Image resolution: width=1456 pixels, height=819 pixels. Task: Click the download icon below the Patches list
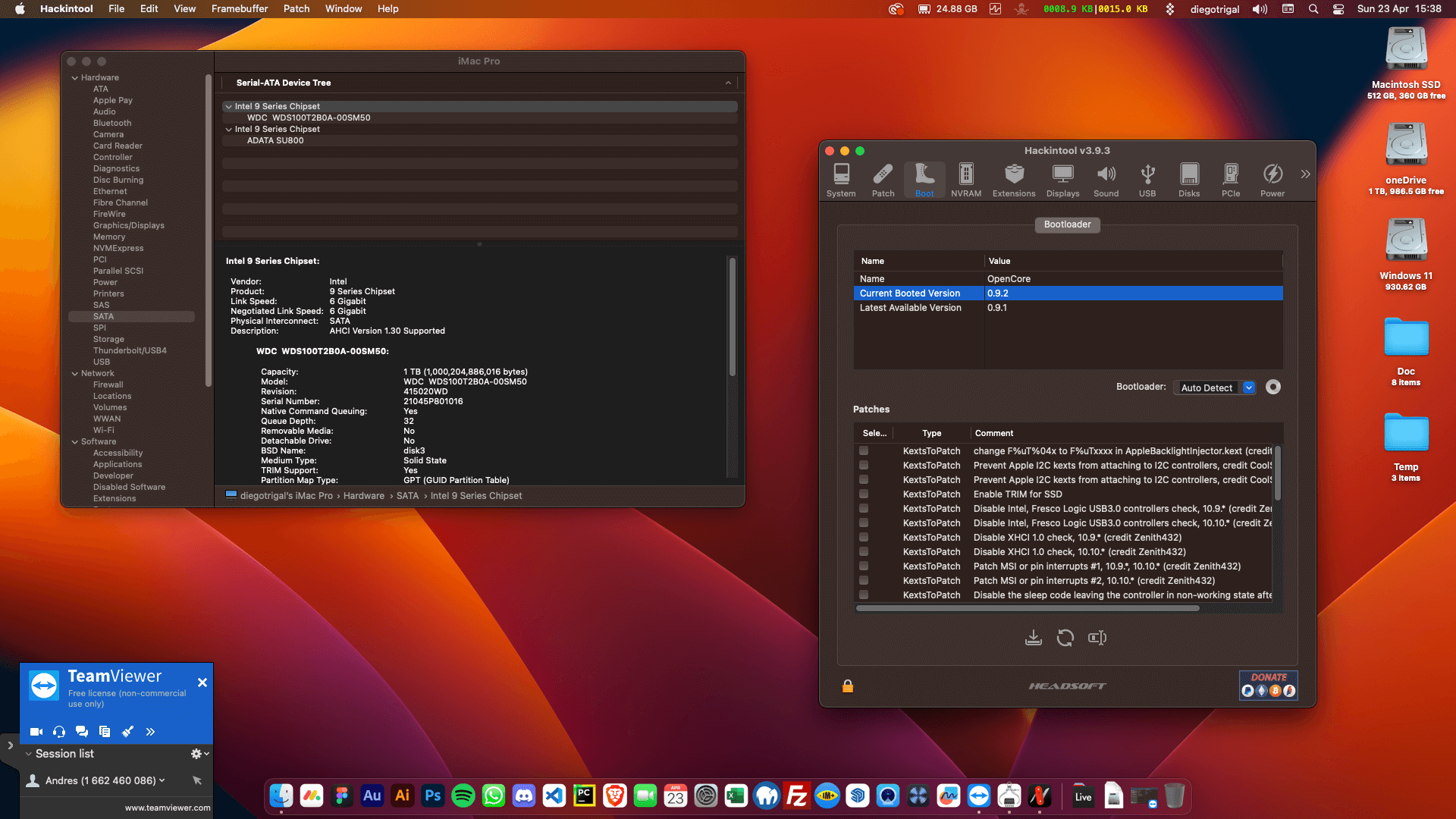coord(1033,638)
